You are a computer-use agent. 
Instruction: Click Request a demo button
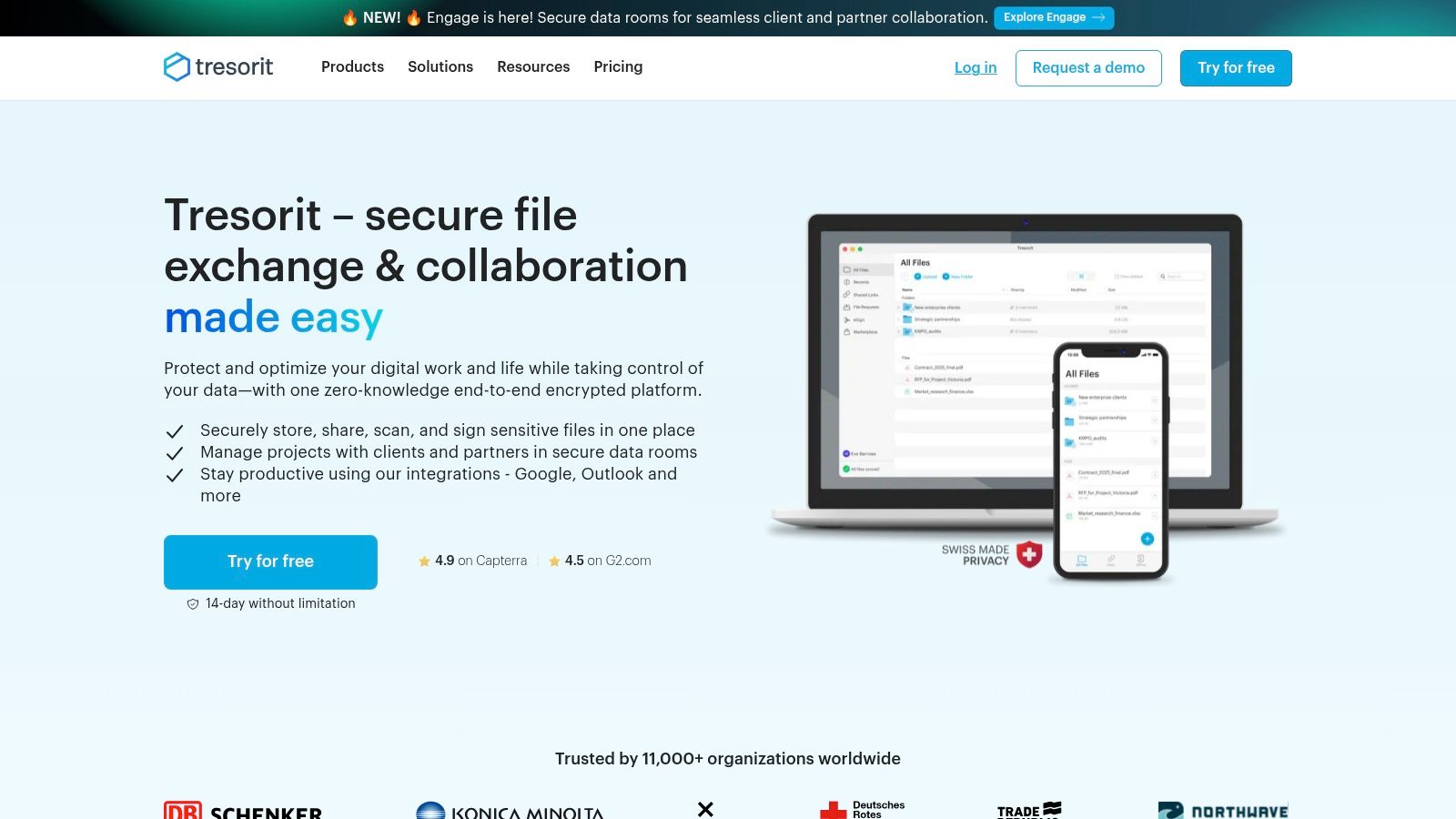[x=1088, y=68]
